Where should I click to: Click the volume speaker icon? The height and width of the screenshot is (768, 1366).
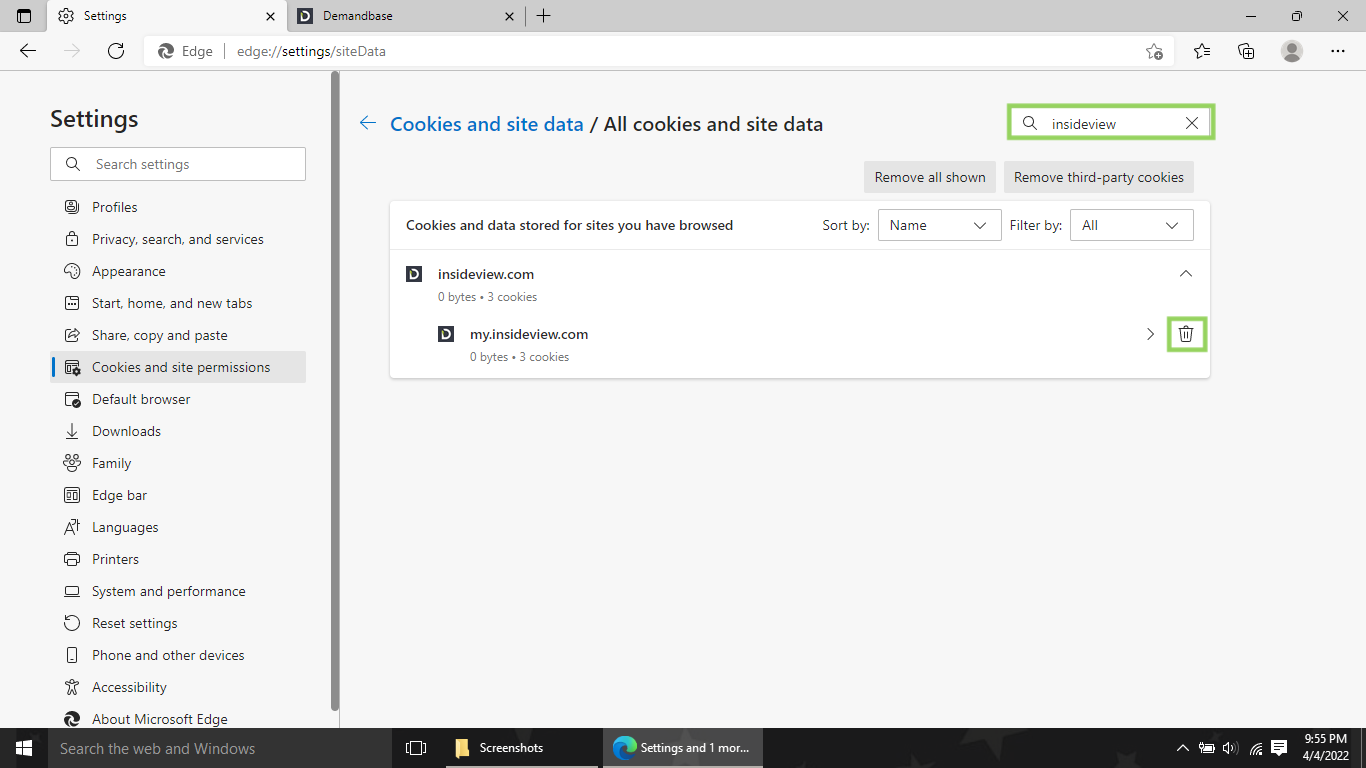pyautogui.click(x=1231, y=748)
